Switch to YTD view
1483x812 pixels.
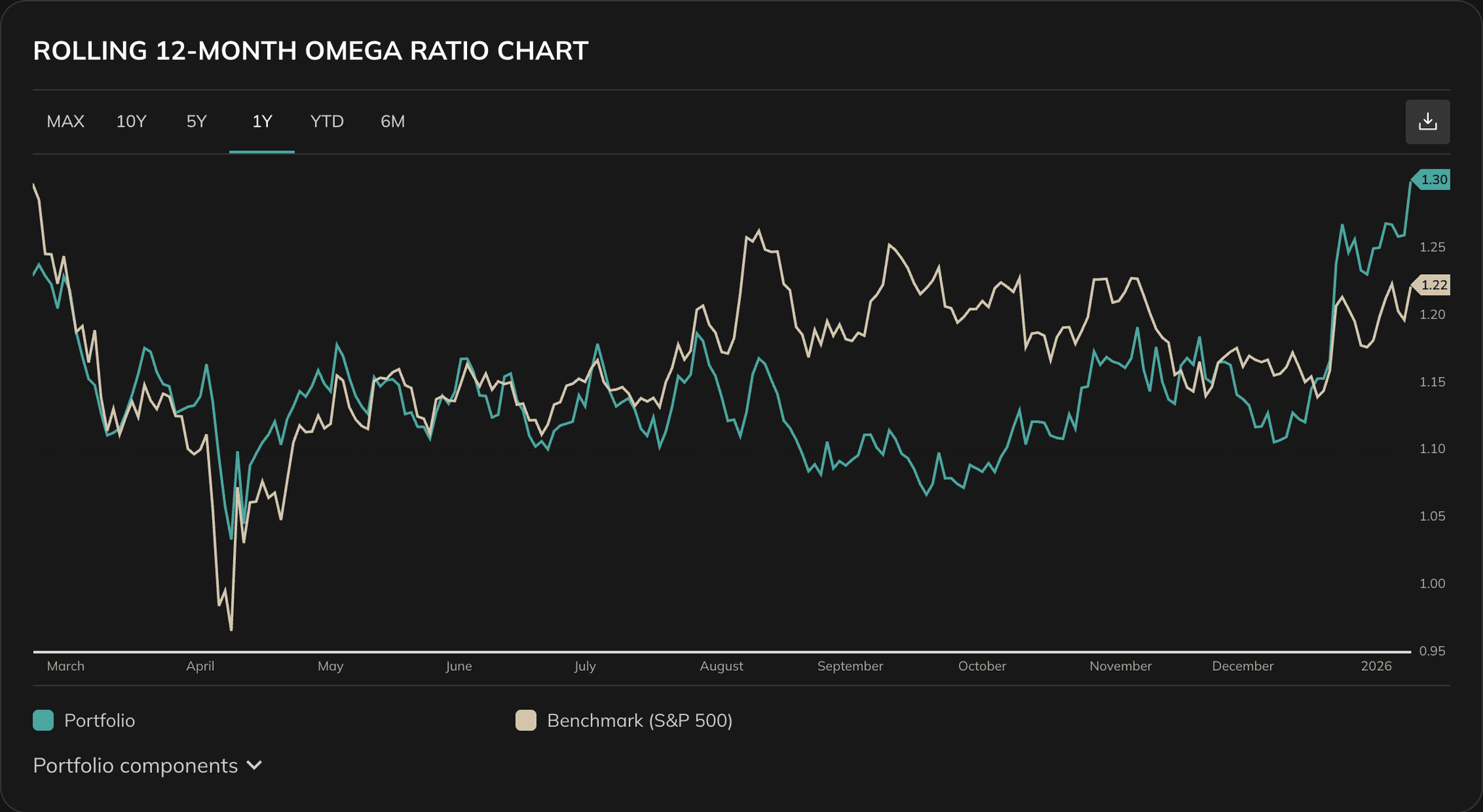(327, 122)
